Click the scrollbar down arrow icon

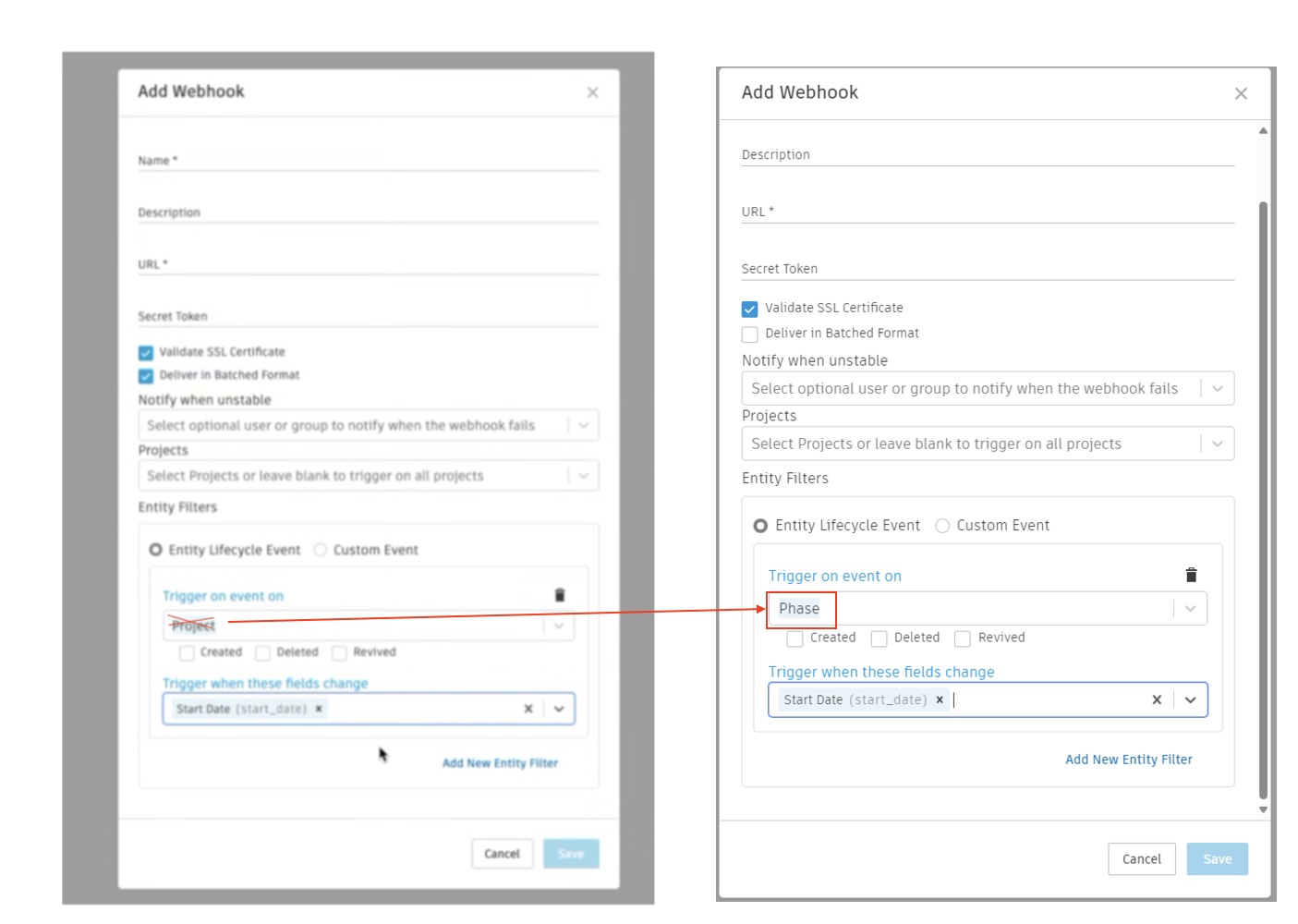point(1263,808)
